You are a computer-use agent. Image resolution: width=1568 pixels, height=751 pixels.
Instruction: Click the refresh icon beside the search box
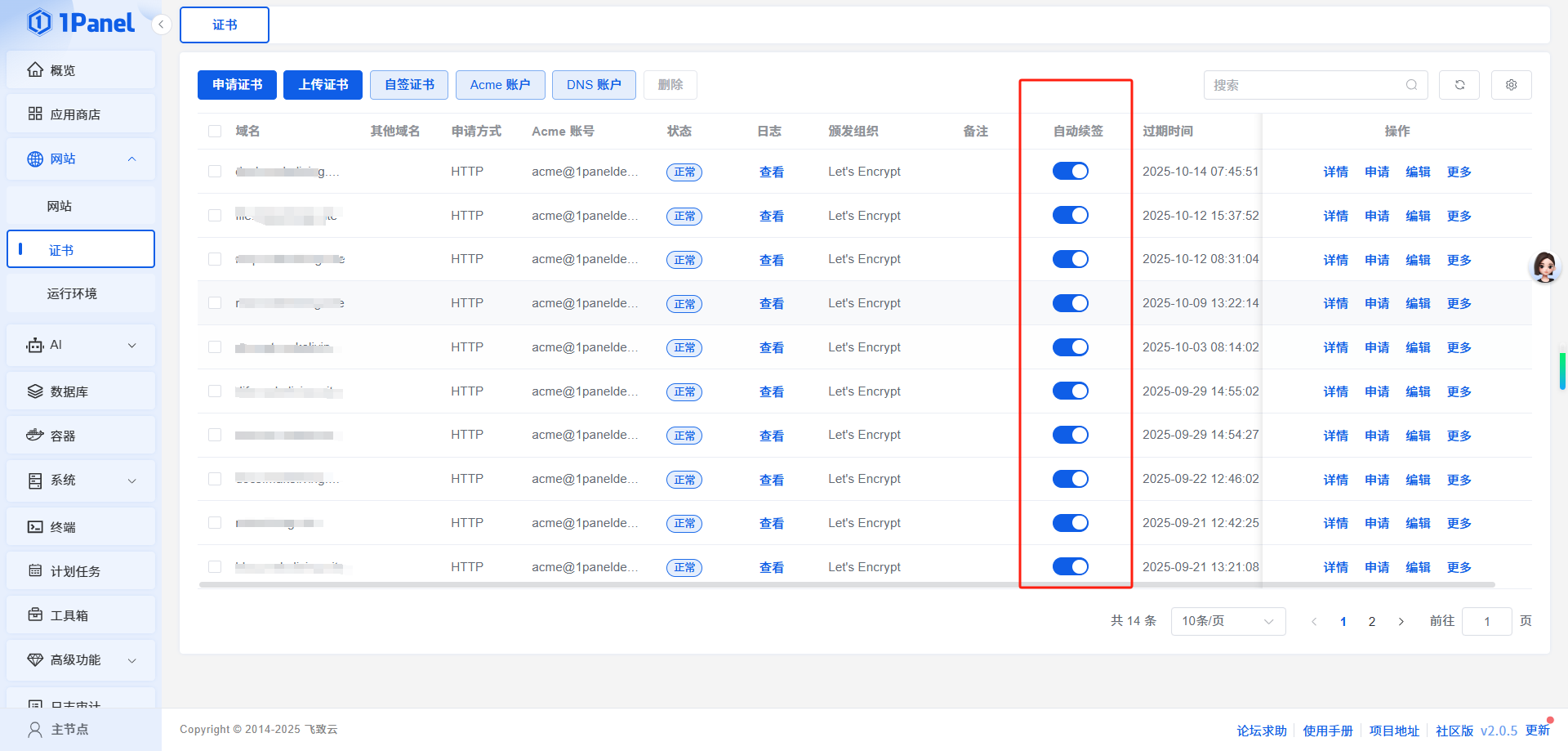[x=1459, y=85]
